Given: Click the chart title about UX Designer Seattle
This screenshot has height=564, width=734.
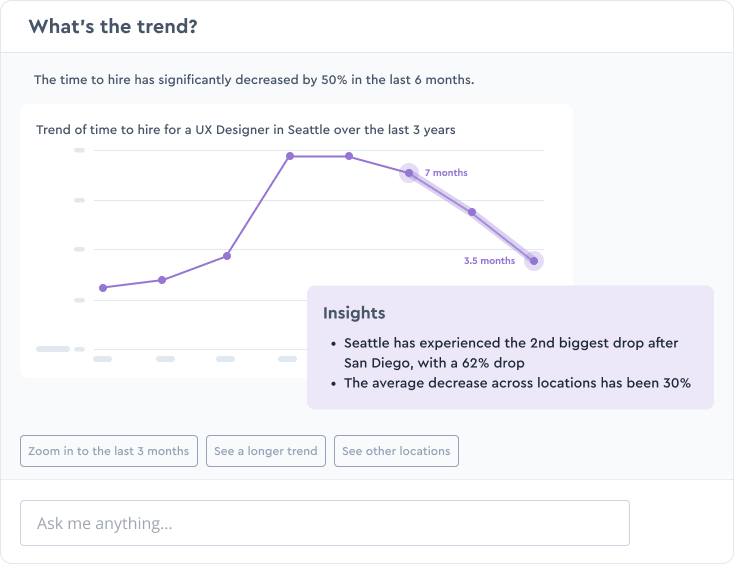Looking at the screenshot, I should coord(246,130).
